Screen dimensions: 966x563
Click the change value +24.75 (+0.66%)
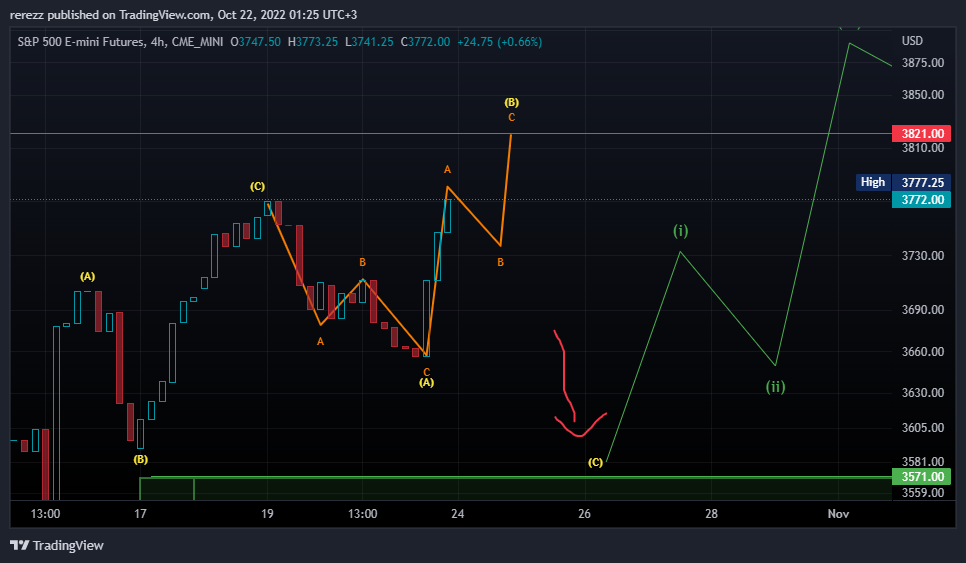click(x=500, y=42)
